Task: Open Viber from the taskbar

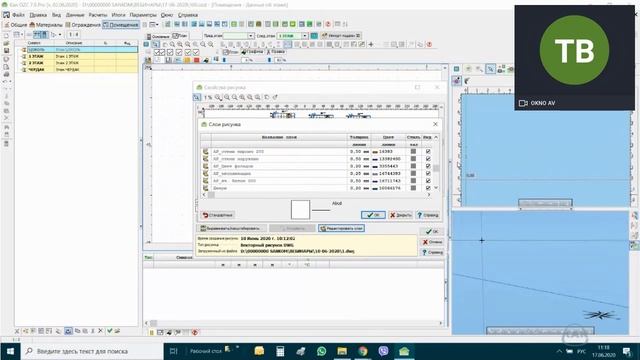Action: [383, 351]
